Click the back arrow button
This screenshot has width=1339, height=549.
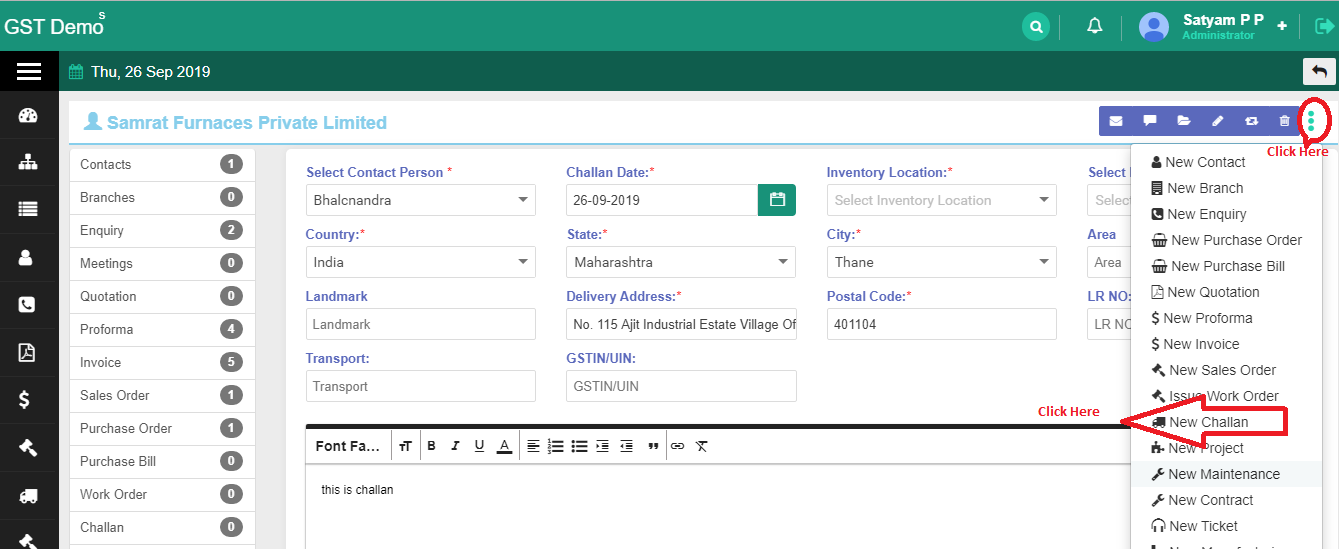click(x=1319, y=71)
